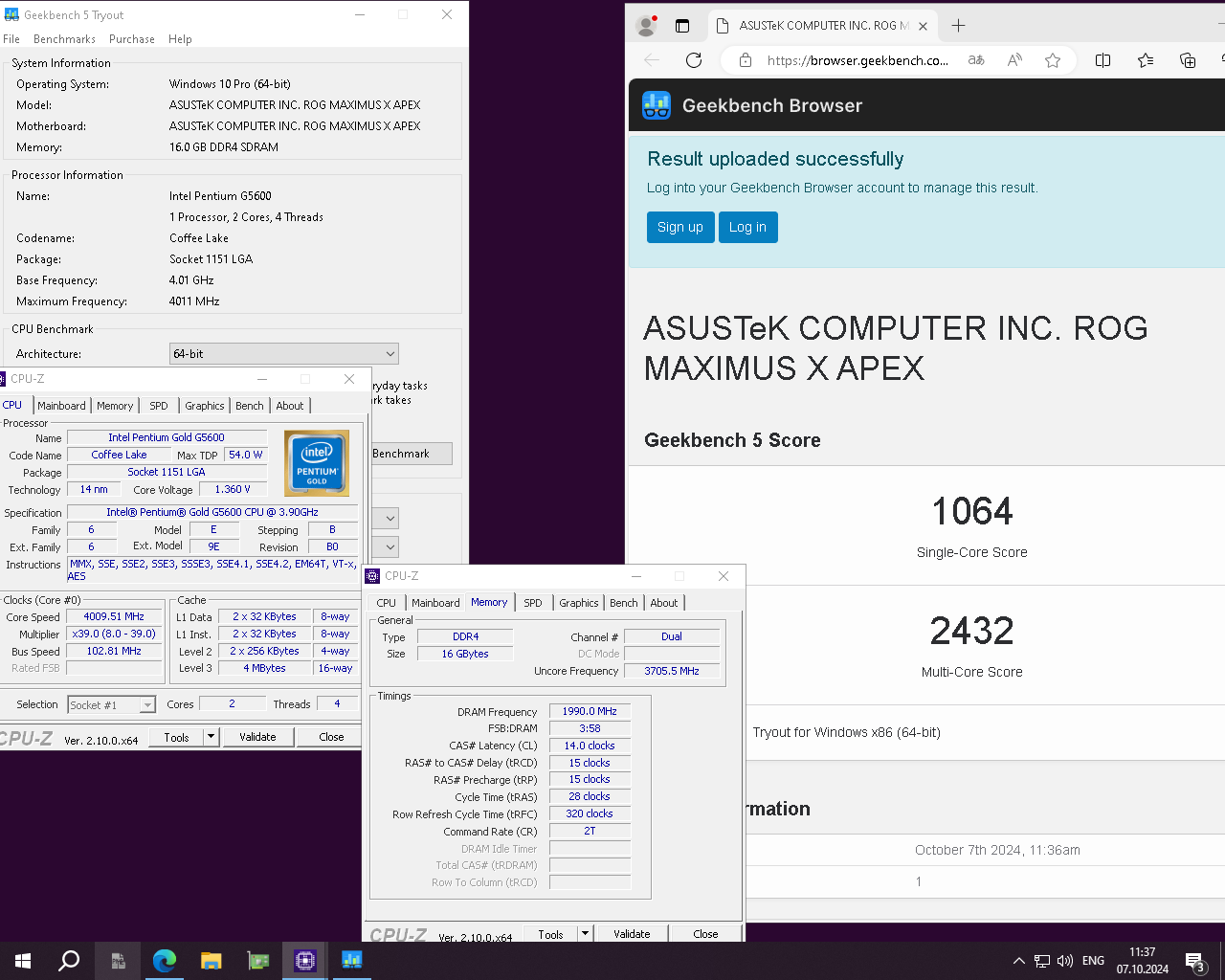The width and height of the screenshot is (1225, 980).
Task: Click the Sign up button
Action: click(680, 227)
